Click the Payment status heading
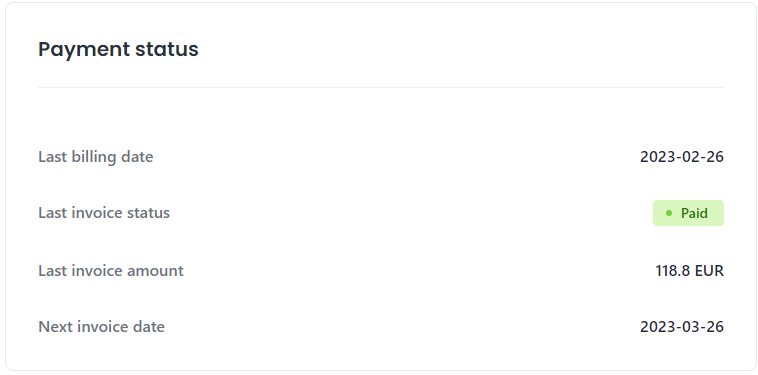Image resolution: width=758 pixels, height=375 pixels. point(118,50)
